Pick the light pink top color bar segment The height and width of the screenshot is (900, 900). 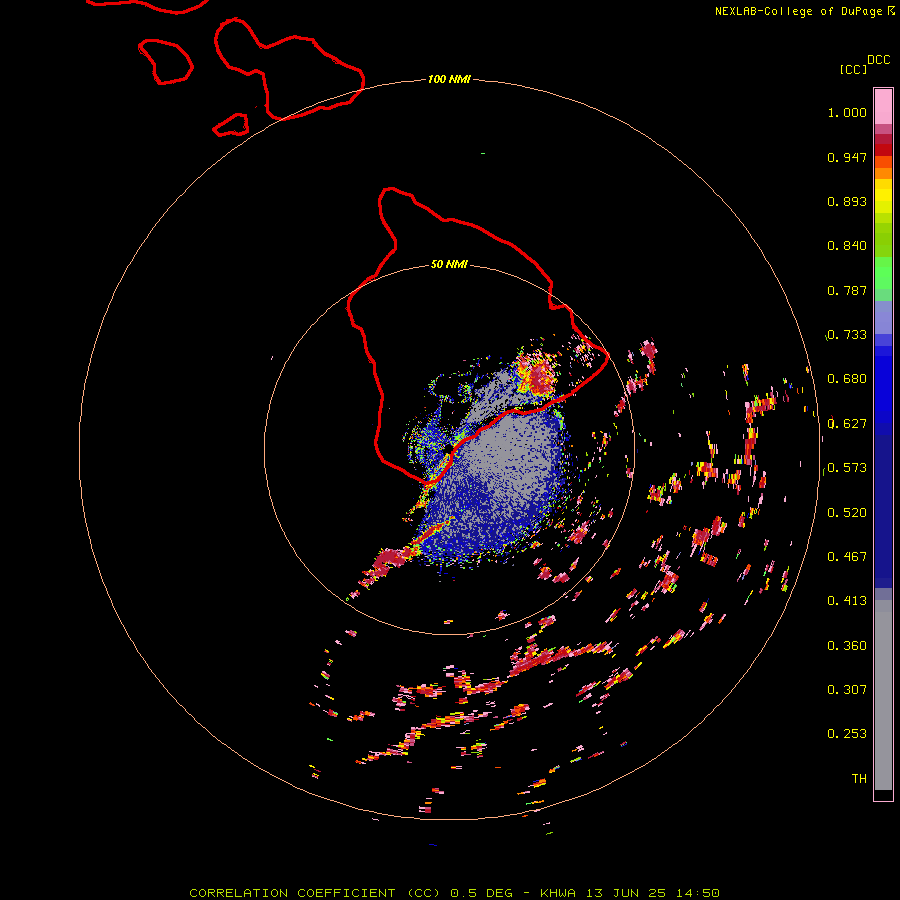[883, 106]
